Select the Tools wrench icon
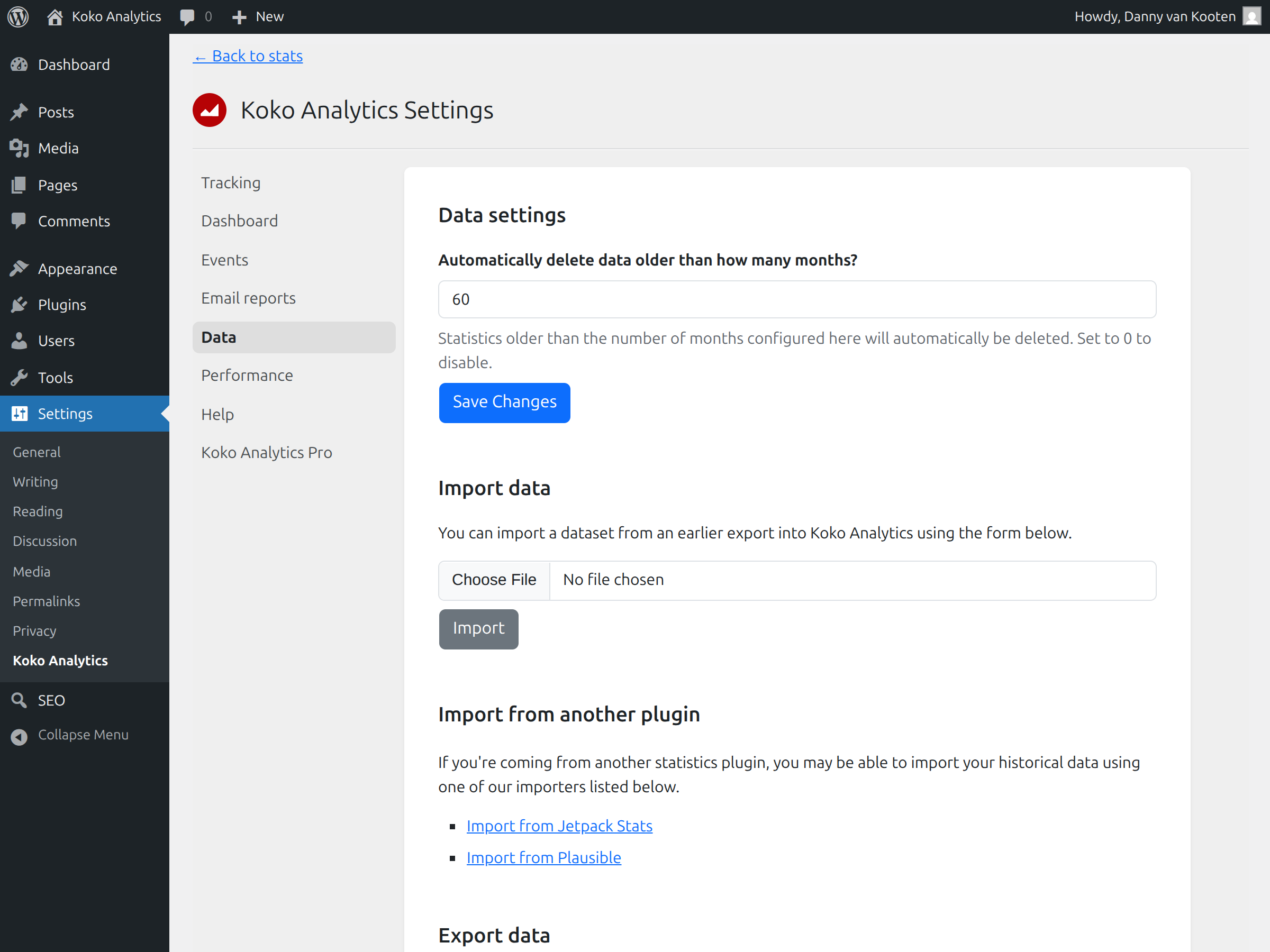1270x952 pixels. pyautogui.click(x=20, y=377)
